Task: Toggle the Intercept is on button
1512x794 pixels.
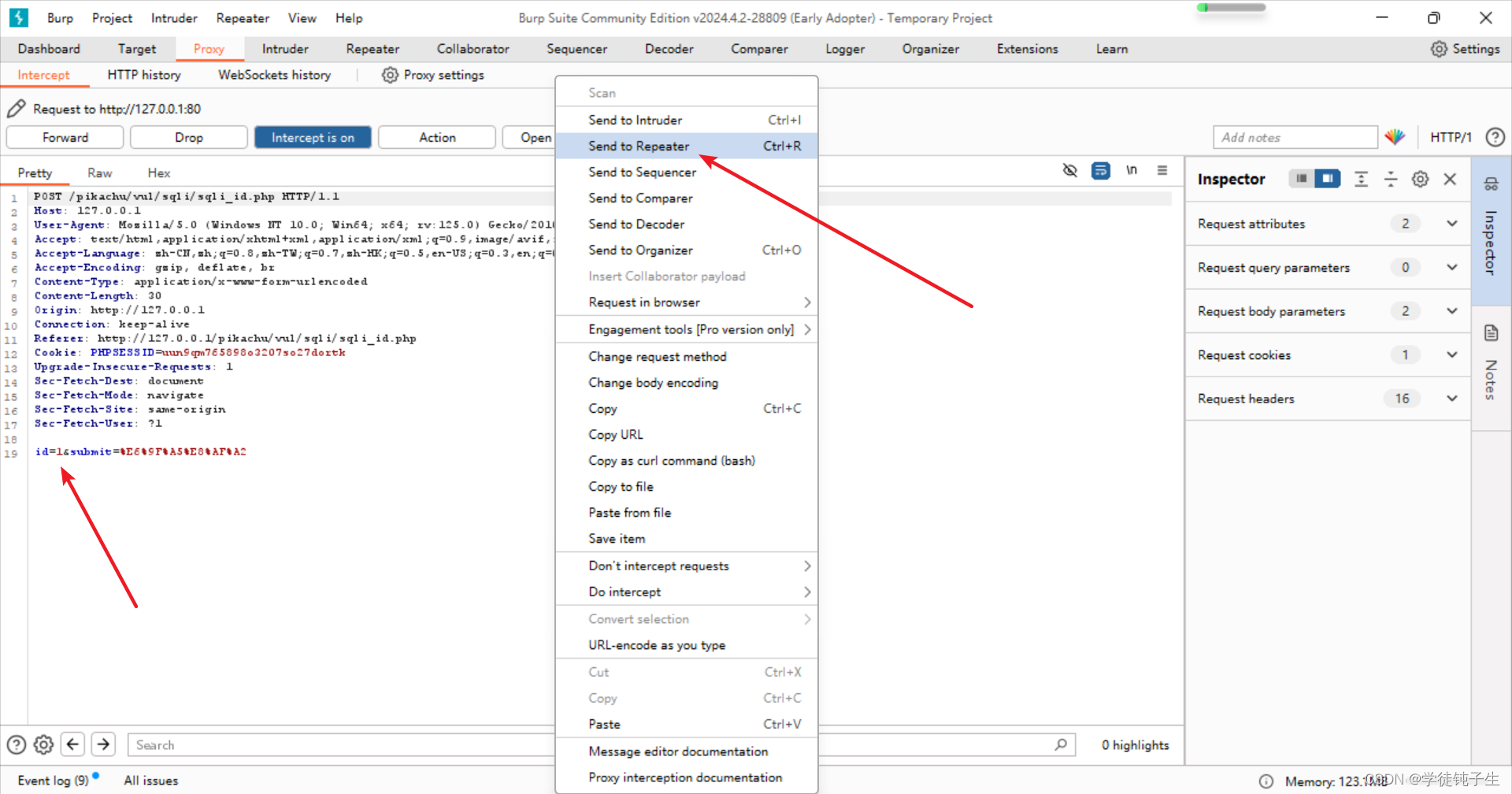Action: point(313,137)
